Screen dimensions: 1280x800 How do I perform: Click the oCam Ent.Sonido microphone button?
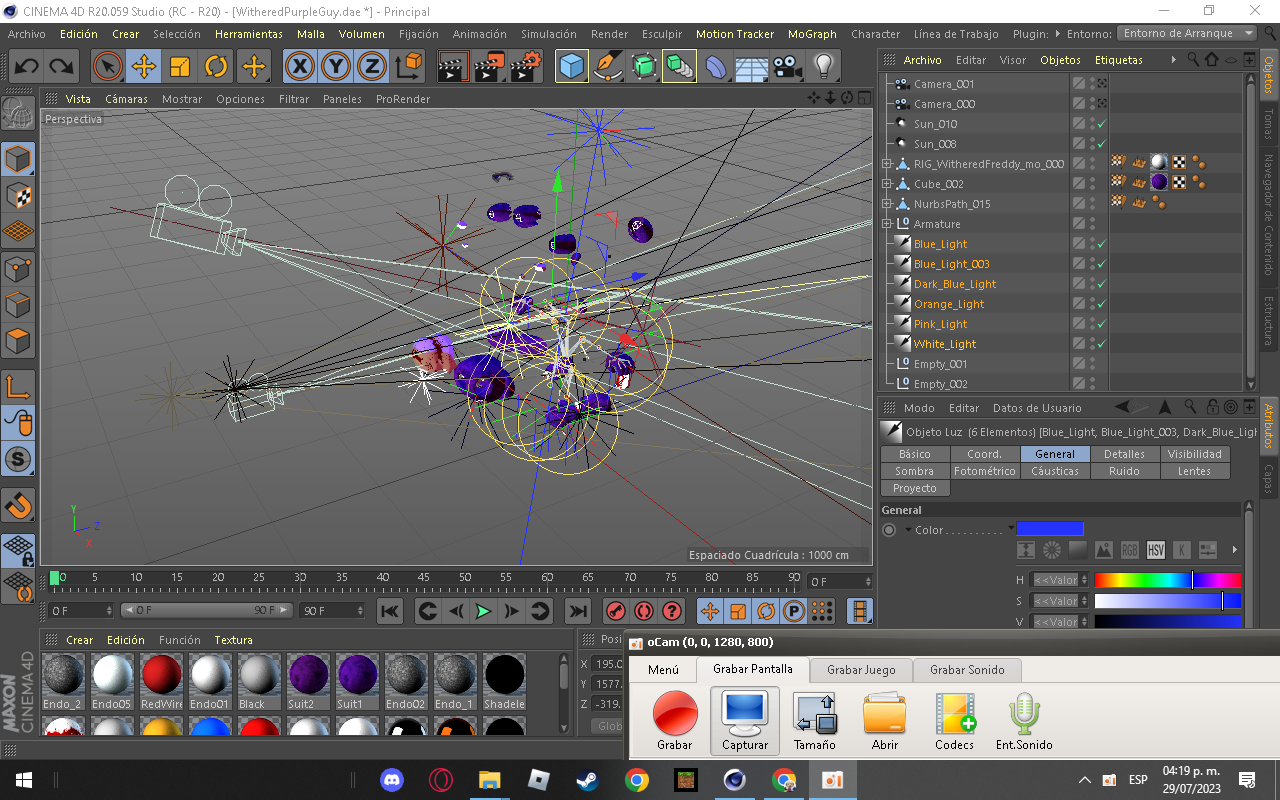(1024, 722)
